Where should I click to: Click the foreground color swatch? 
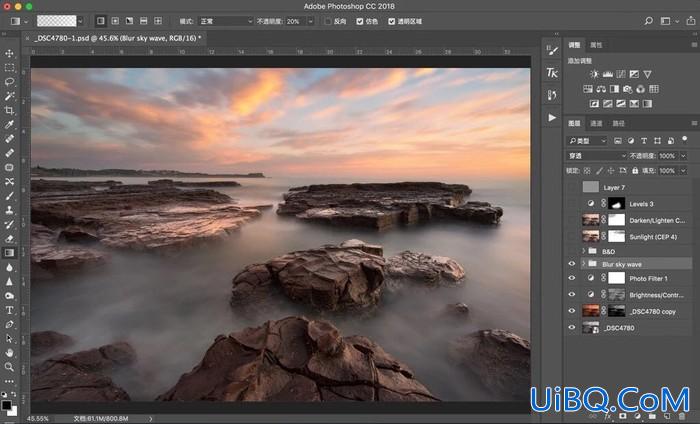(7, 405)
